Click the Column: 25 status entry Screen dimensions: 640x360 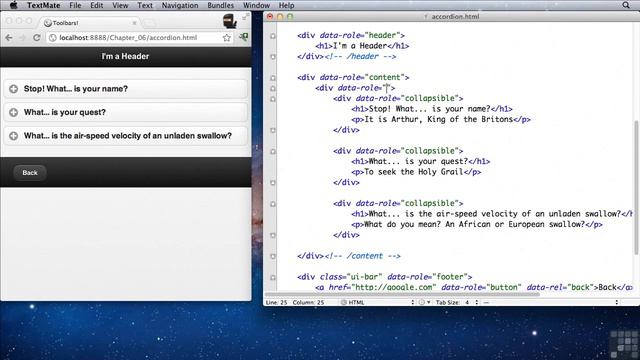pyautogui.click(x=308, y=302)
